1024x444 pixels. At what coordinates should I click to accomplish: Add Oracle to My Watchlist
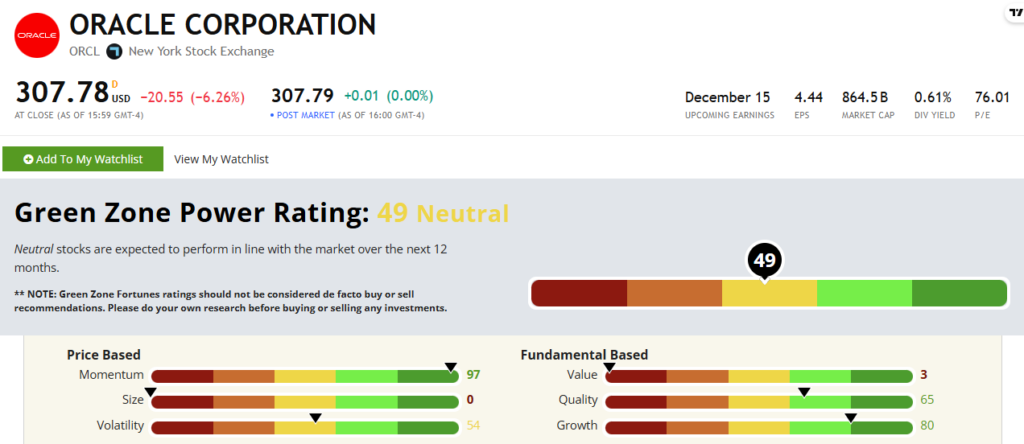coord(83,159)
